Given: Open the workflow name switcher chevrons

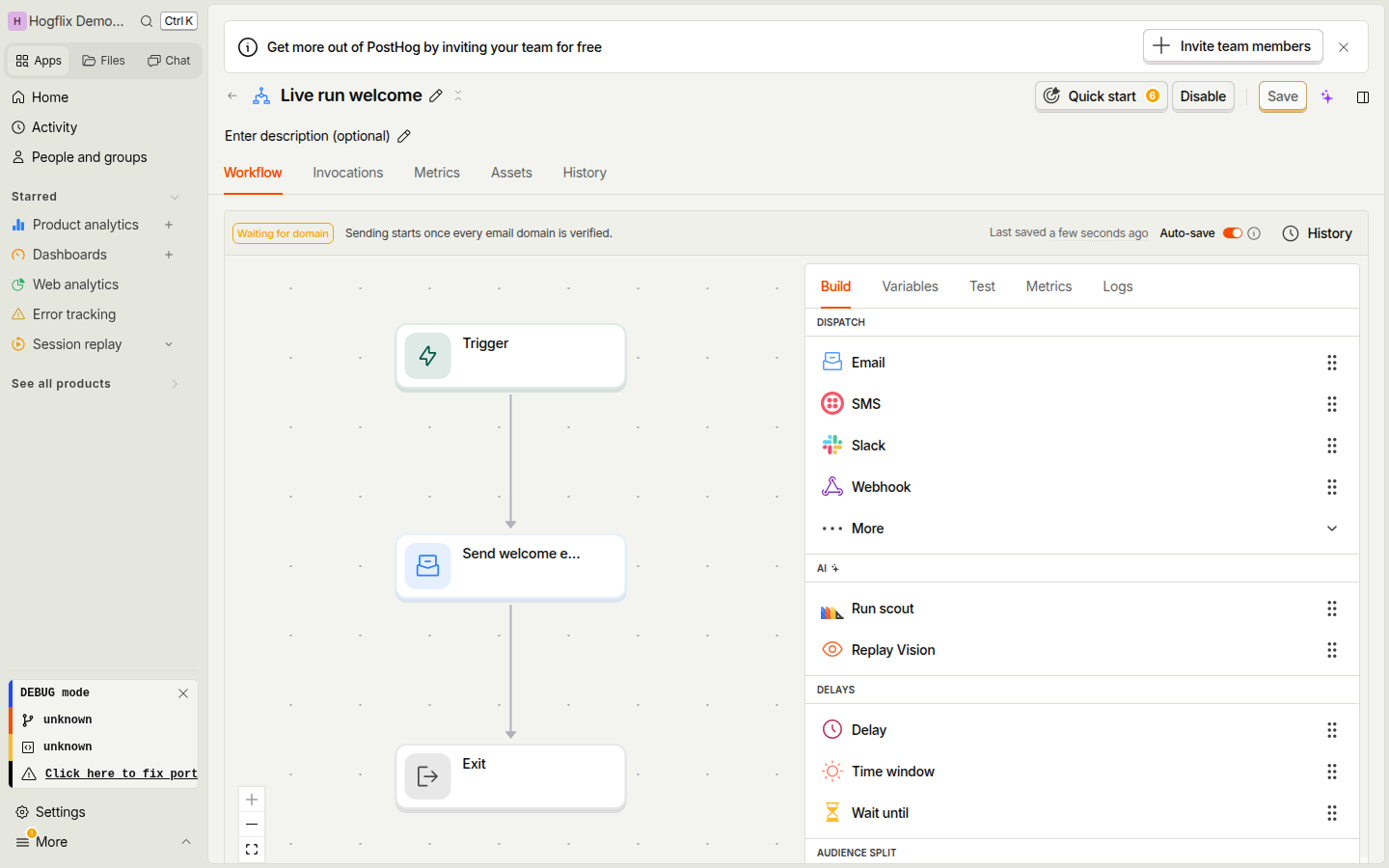Looking at the screenshot, I should pos(458,95).
